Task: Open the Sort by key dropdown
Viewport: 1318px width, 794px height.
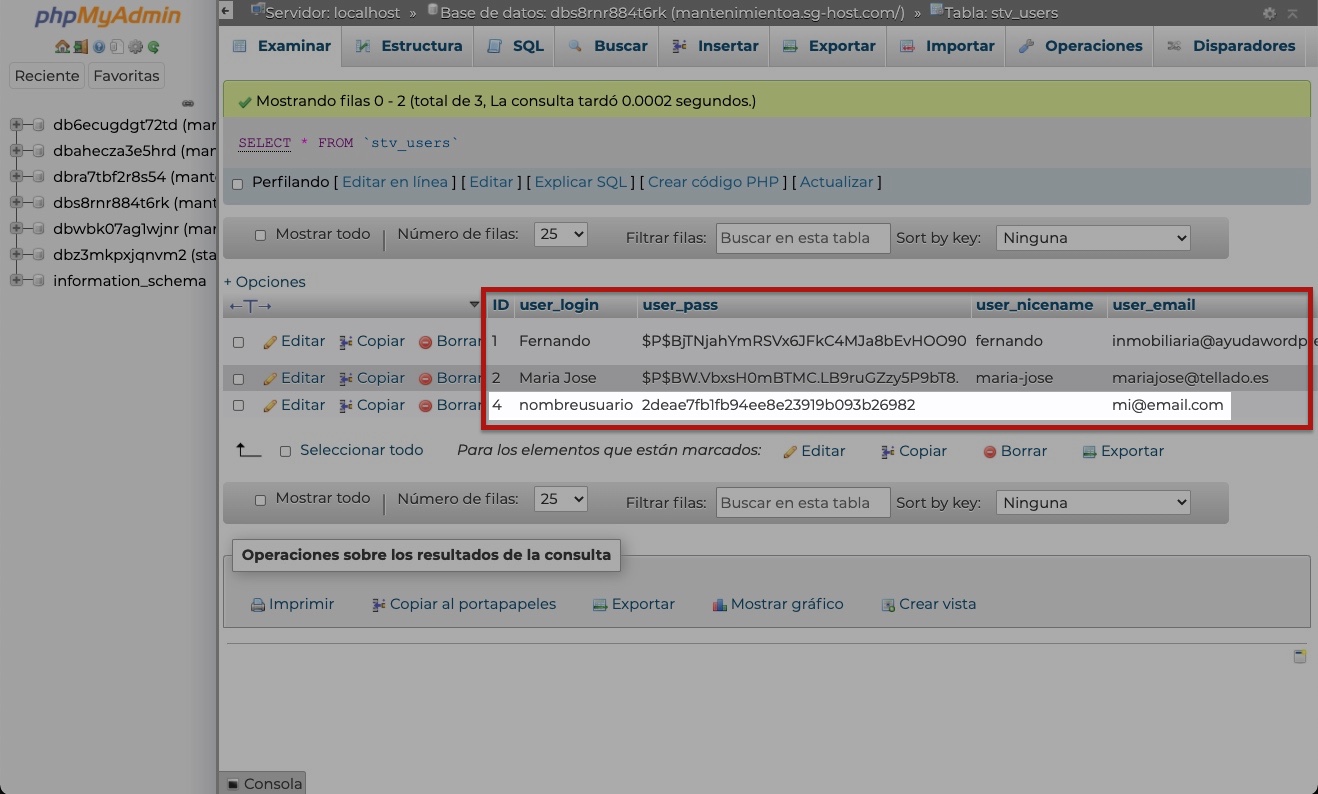Action: coord(1092,237)
